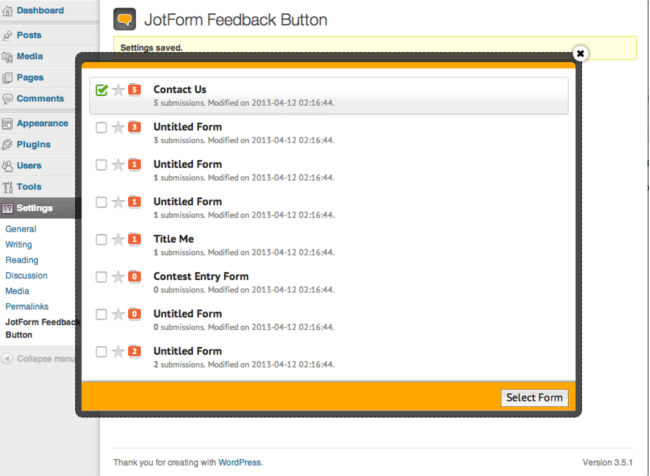
Task: Click the Posts pushpin icon
Action: (7, 35)
